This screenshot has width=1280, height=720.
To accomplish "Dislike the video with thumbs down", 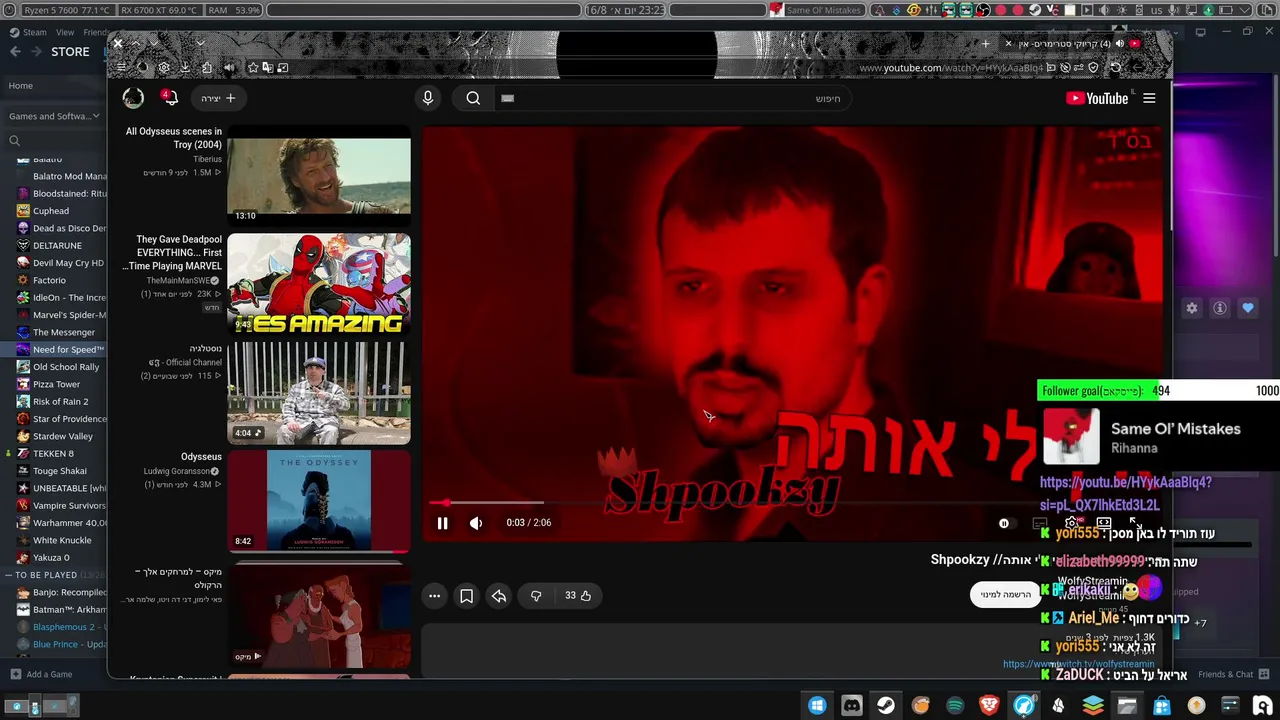I will [x=536, y=596].
